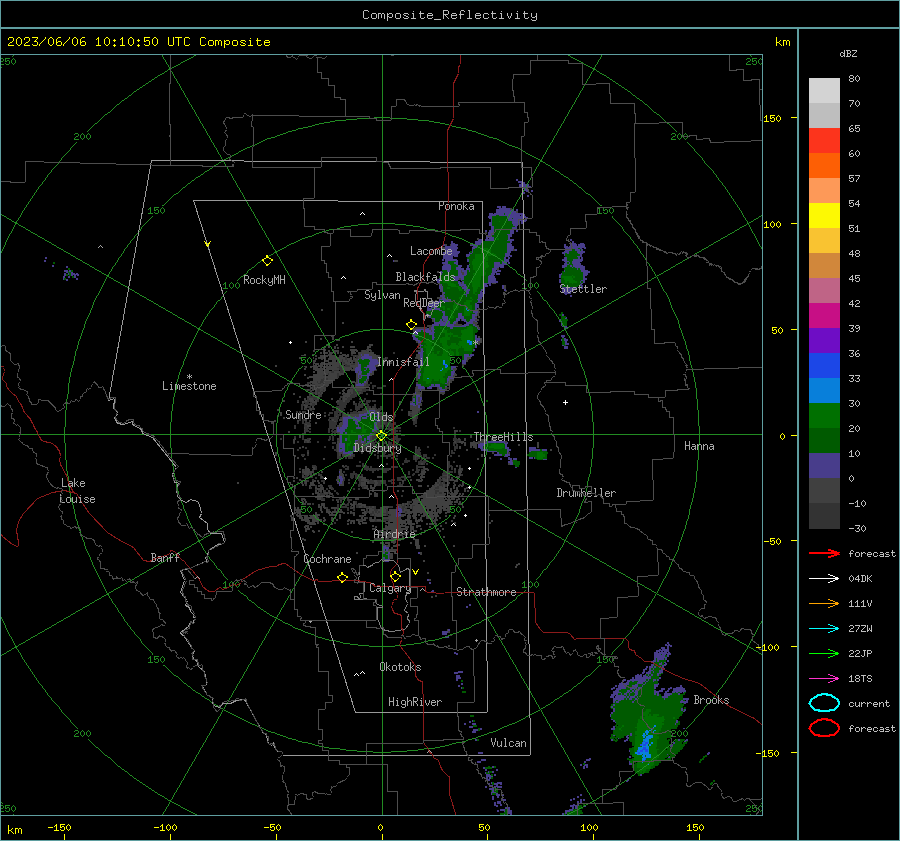The image size is (900, 841).
Task: Click the Lacombe town label
Action: pyautogui.click(x=431, y=251)
